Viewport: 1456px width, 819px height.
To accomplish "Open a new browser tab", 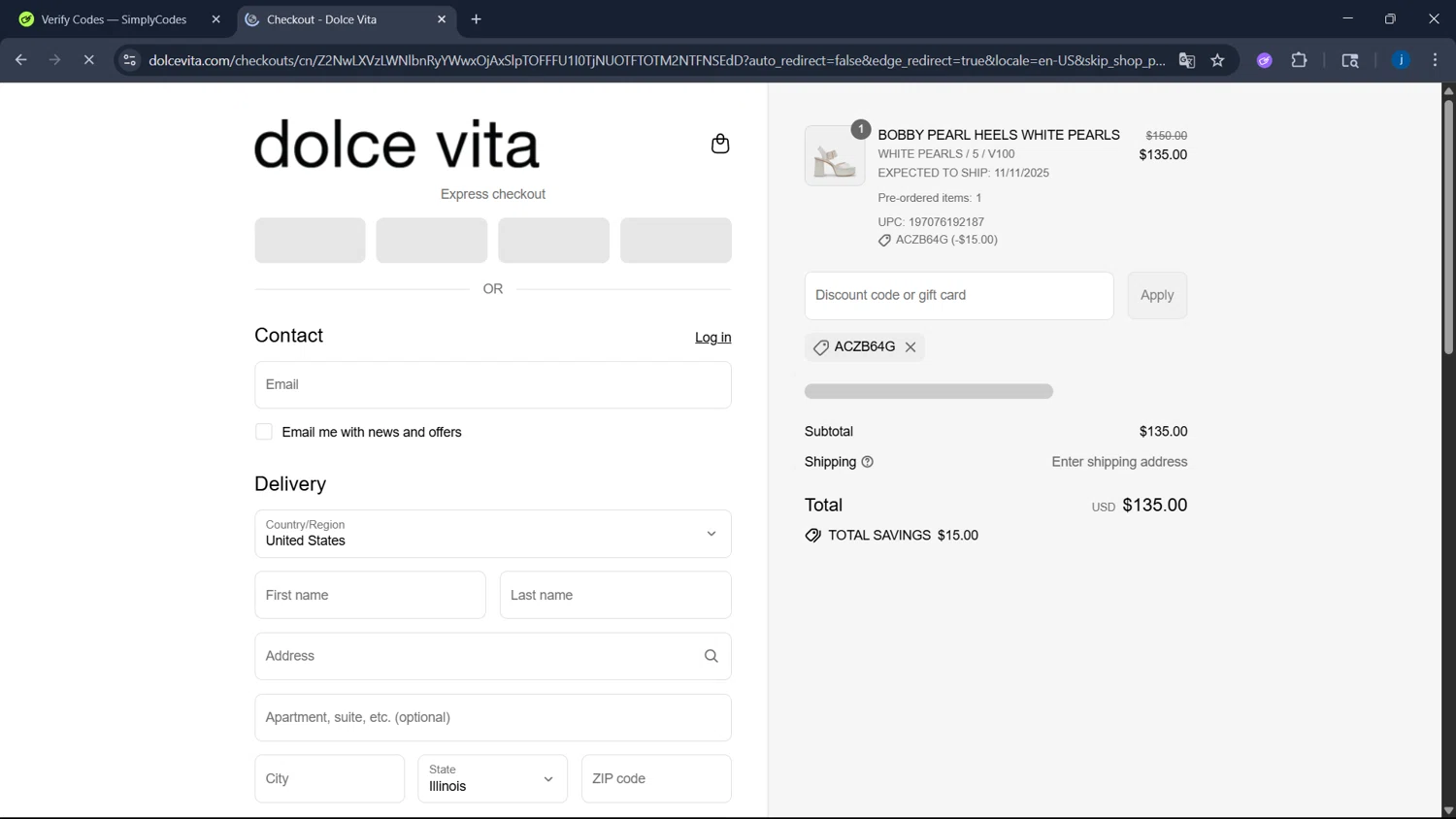I will [x=476, y=19].
